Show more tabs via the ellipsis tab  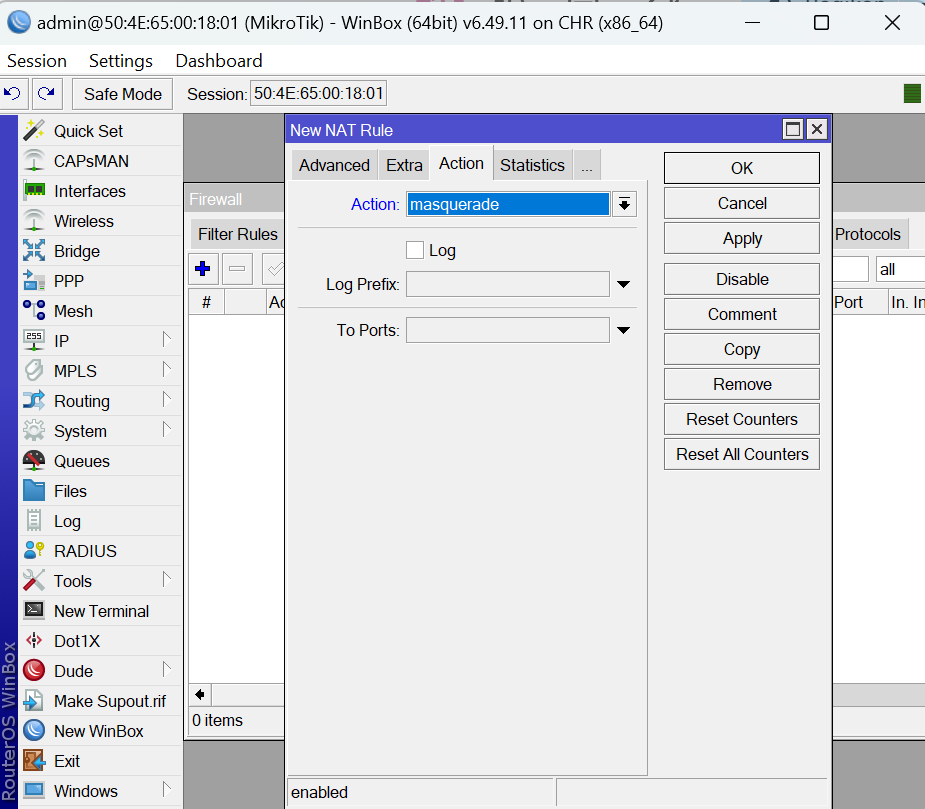pyautogui.click(x=586, y=165)
